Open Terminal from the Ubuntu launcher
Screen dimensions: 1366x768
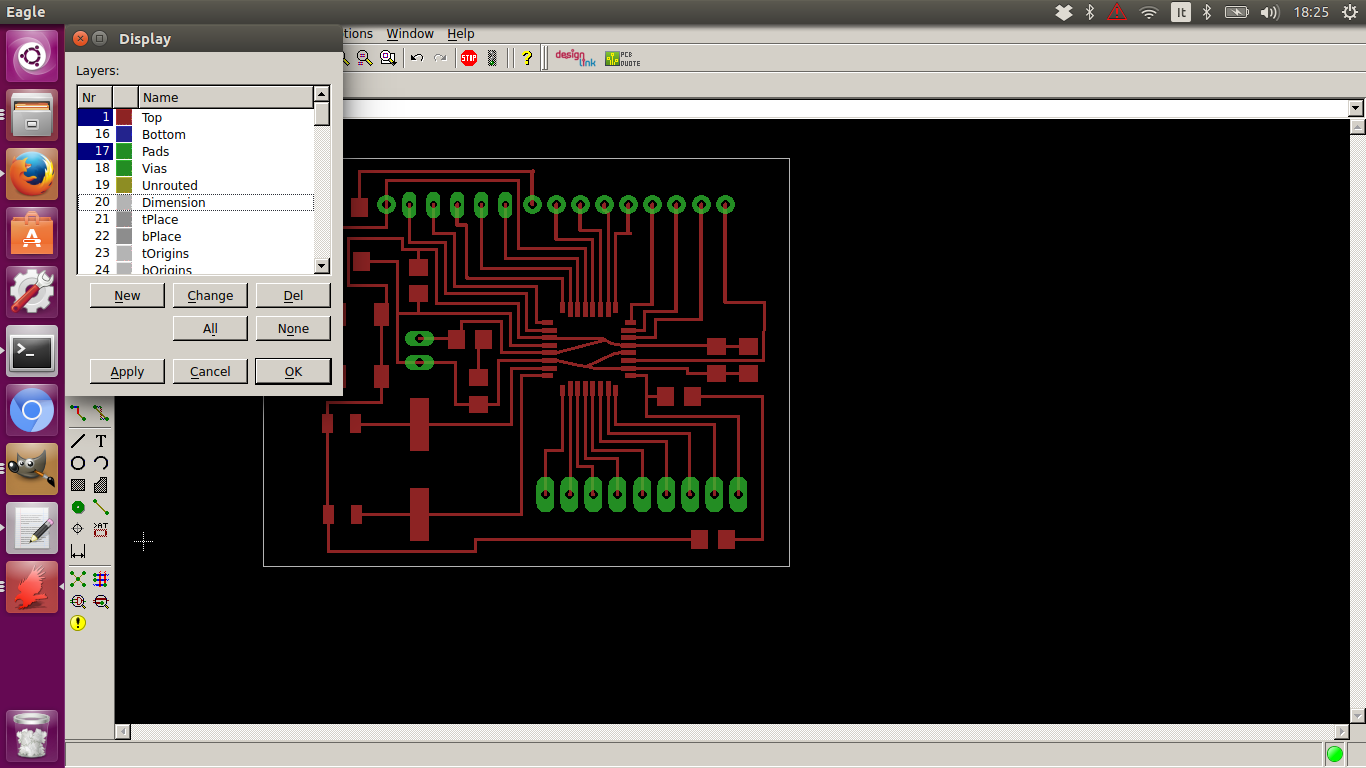[32, 352]
